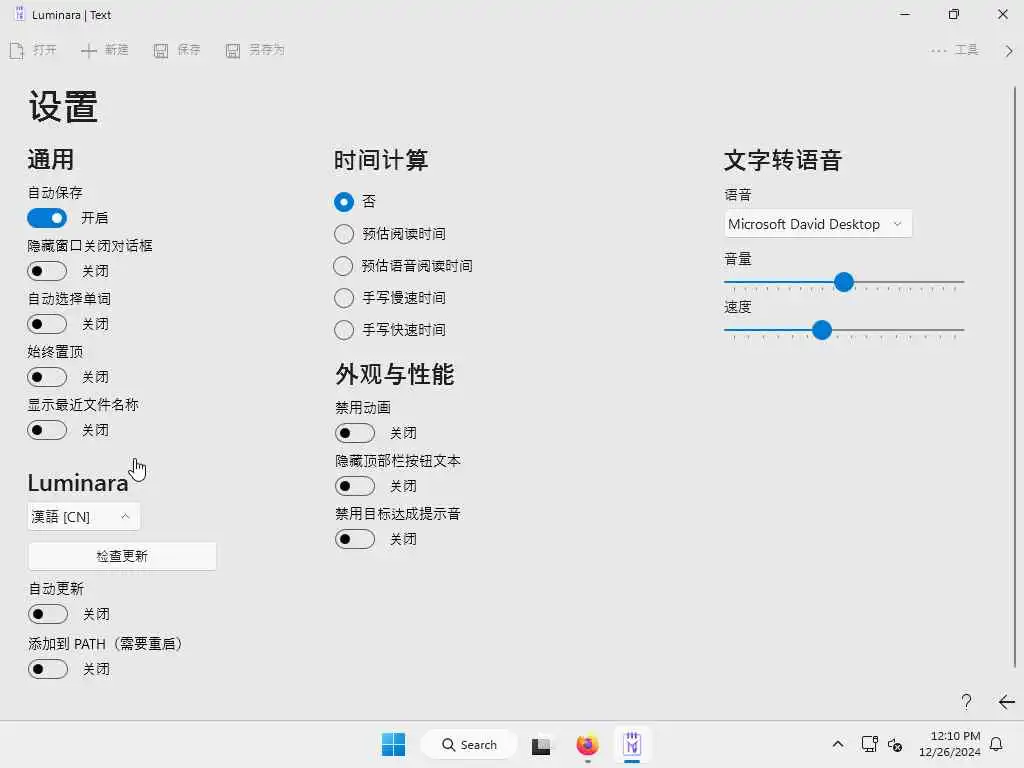The width and height of the screenshot is (1024, 768).
Task: Enable the 隐藏窗口关闭对话框 toggle
Action: coord(47,270)
